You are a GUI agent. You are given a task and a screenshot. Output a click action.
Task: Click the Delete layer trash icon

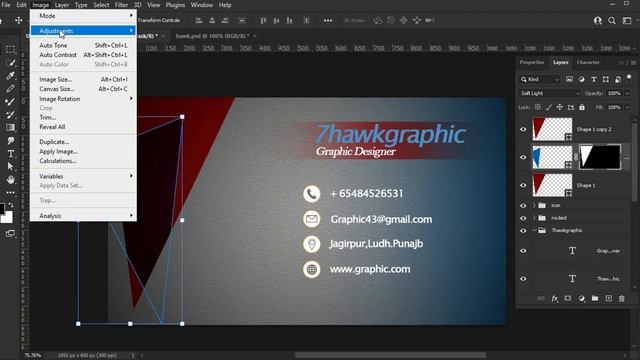(622, 298)
